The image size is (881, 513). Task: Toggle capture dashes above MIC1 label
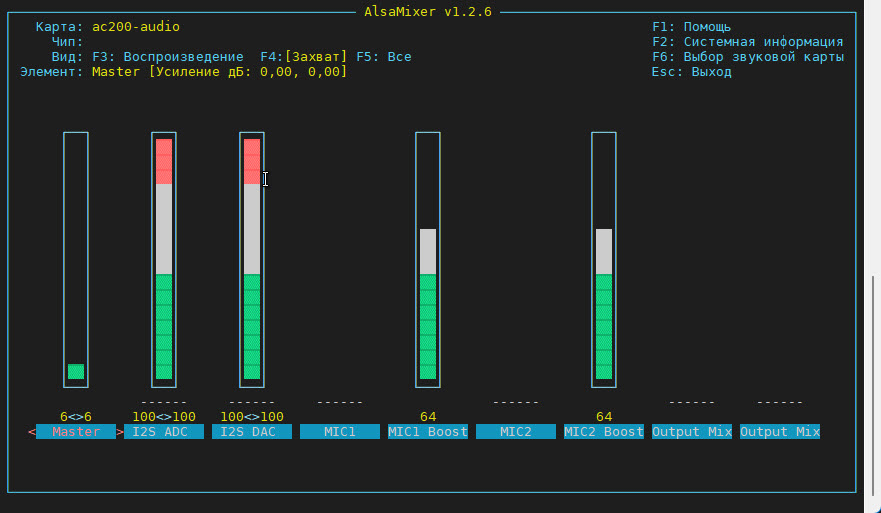(x=340, y=402)
